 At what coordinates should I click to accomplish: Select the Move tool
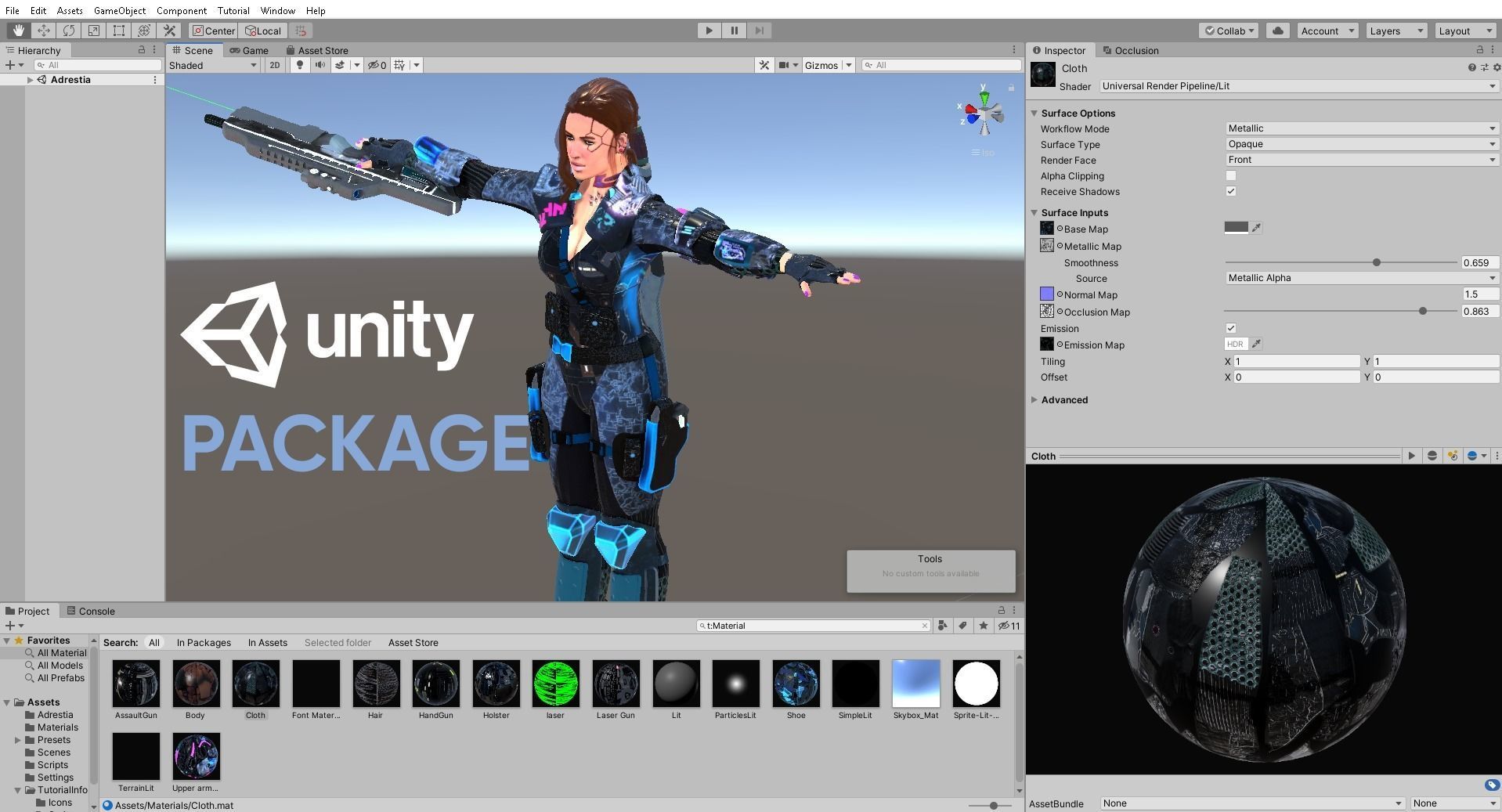(44, 31)
